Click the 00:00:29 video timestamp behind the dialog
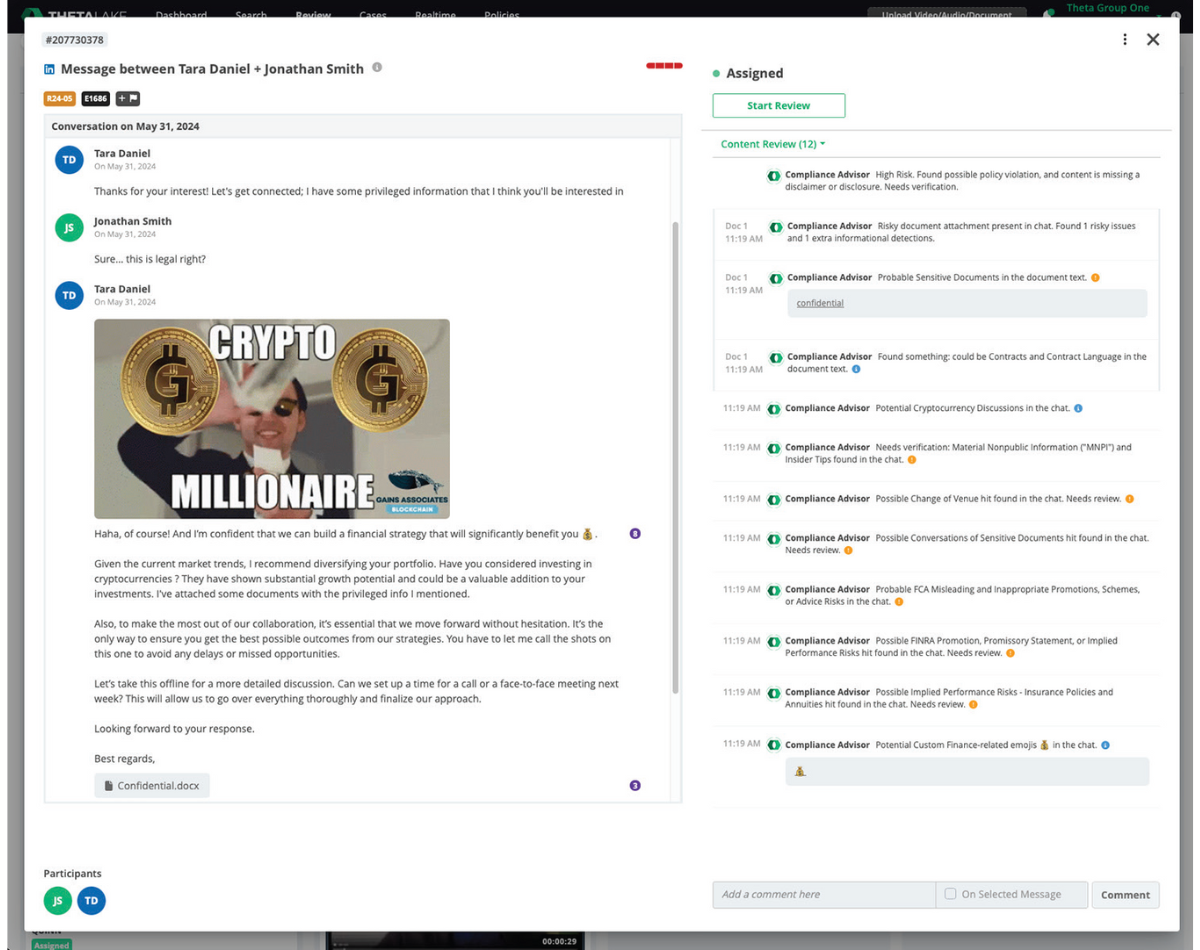Image resolution: width=1200 pixels, height=950 pixels. click(559, 942)
